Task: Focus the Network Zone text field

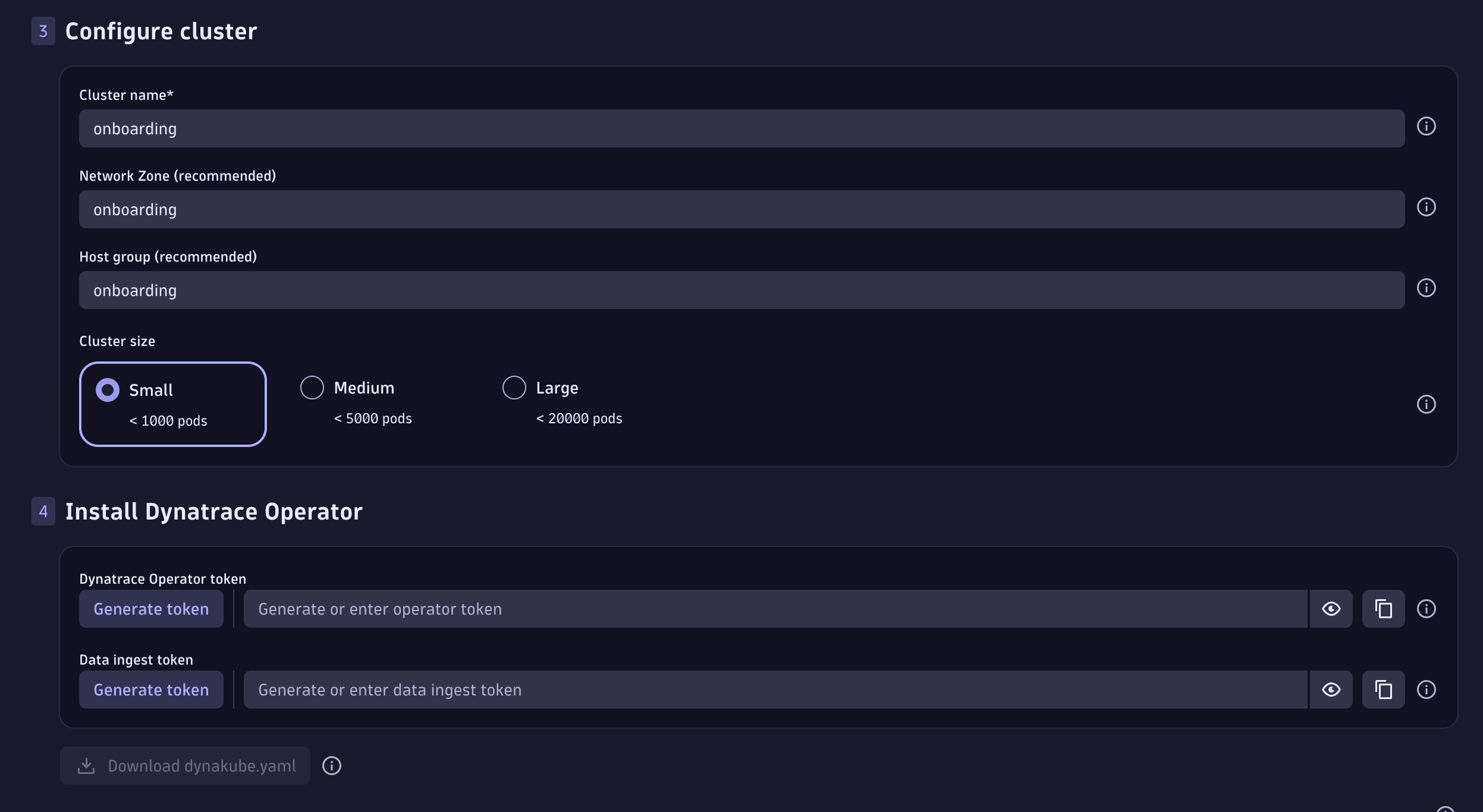Action: tap(741, 210)
